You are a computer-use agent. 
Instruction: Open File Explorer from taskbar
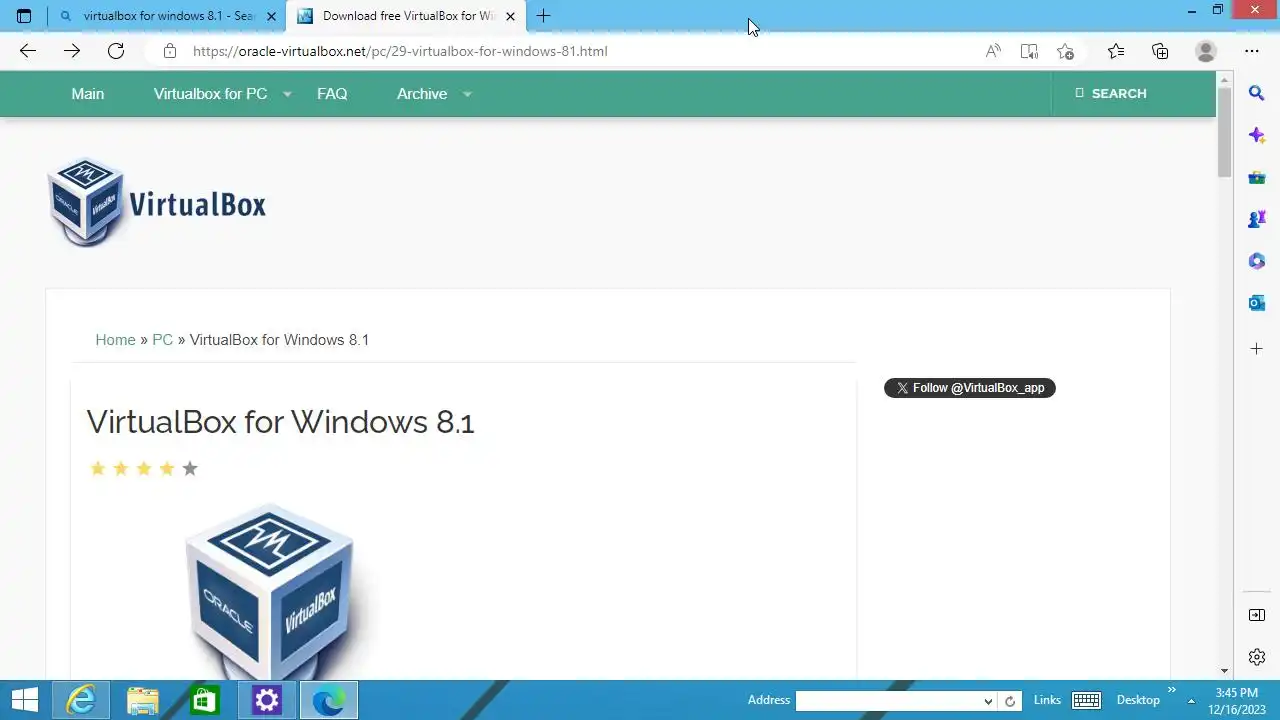(x=142, y=700)
